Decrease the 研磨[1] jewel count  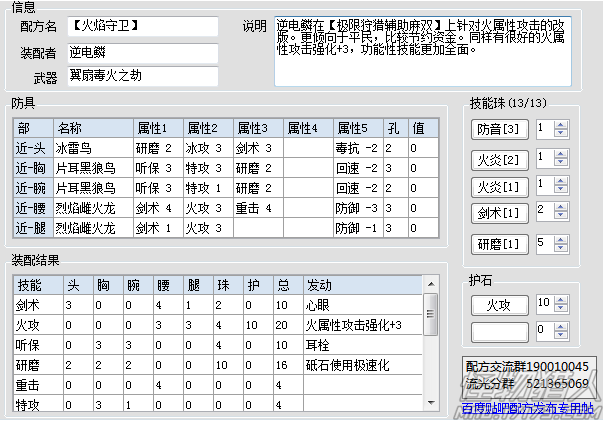tap(560, 248)
